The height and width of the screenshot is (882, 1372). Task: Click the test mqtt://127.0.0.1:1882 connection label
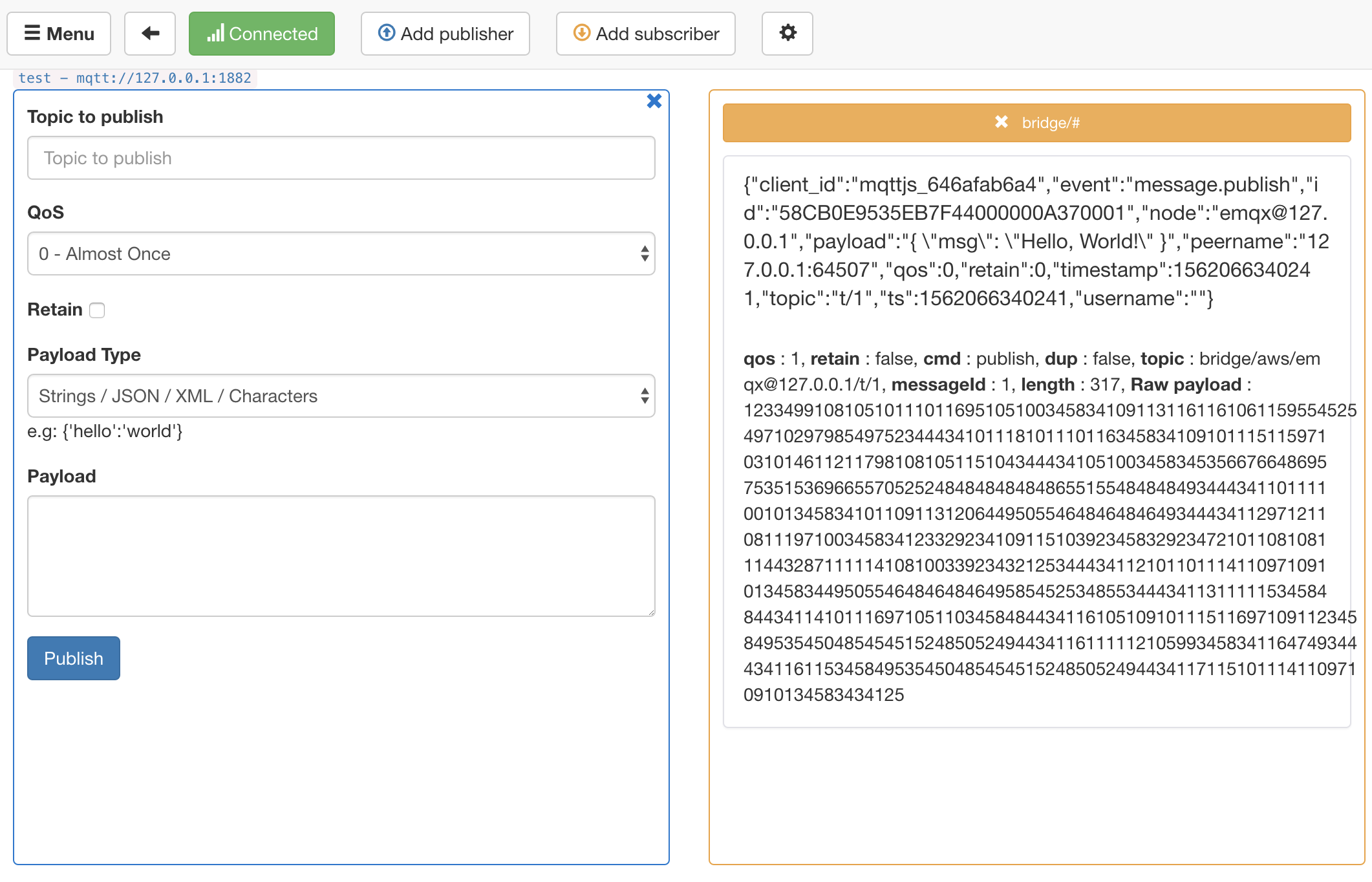coord(135,78)
